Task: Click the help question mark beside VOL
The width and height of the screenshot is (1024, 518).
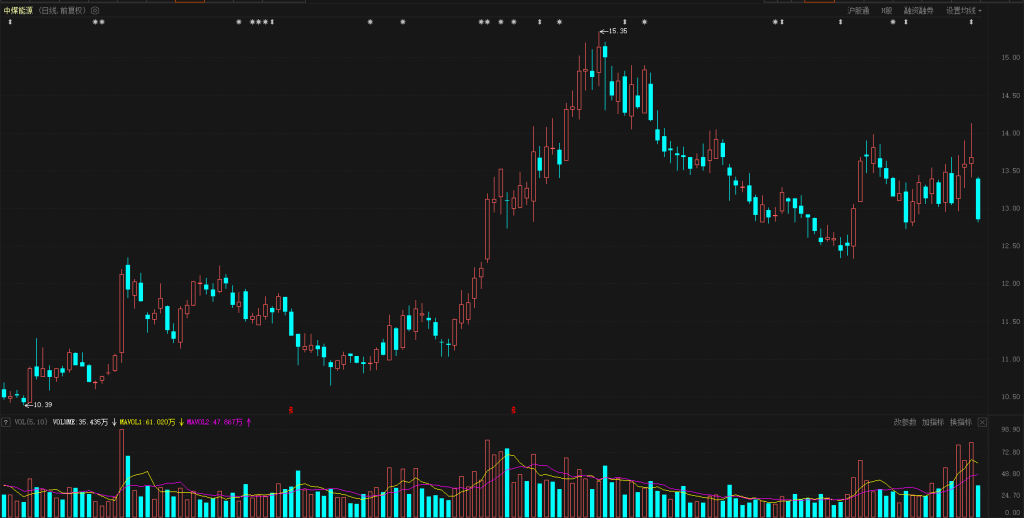Action: (x=6, y=422)
